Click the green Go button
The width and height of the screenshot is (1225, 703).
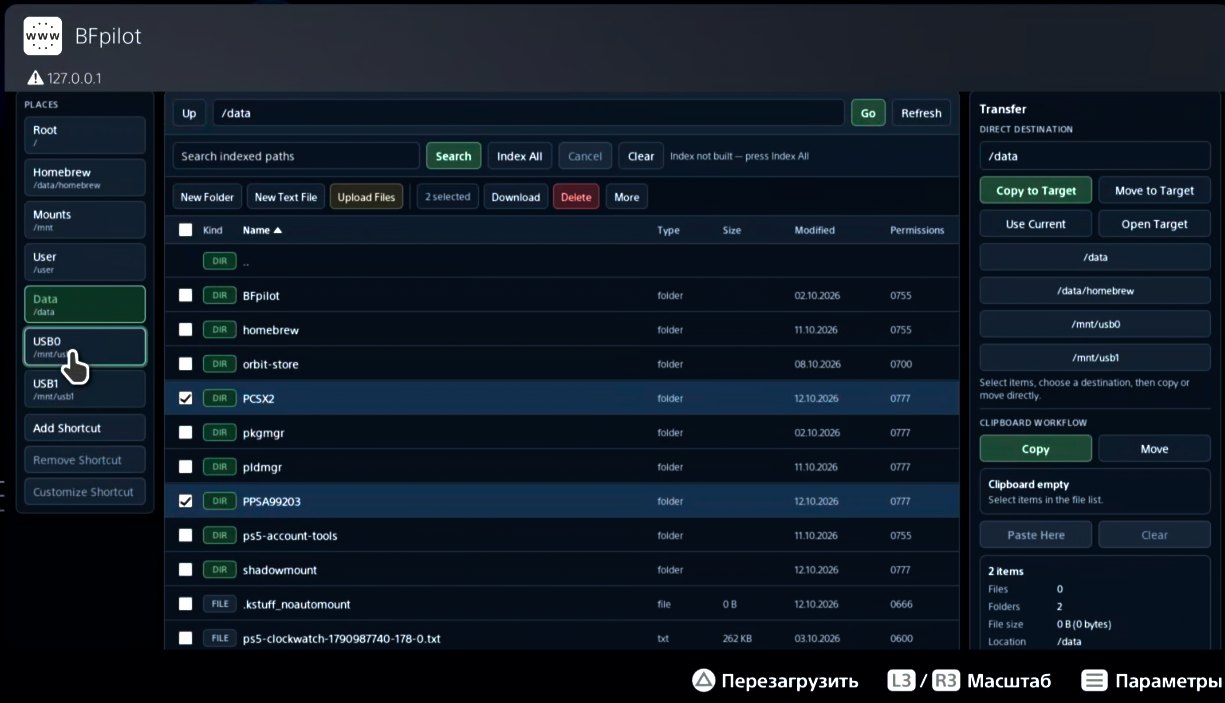tap(868, 113)
